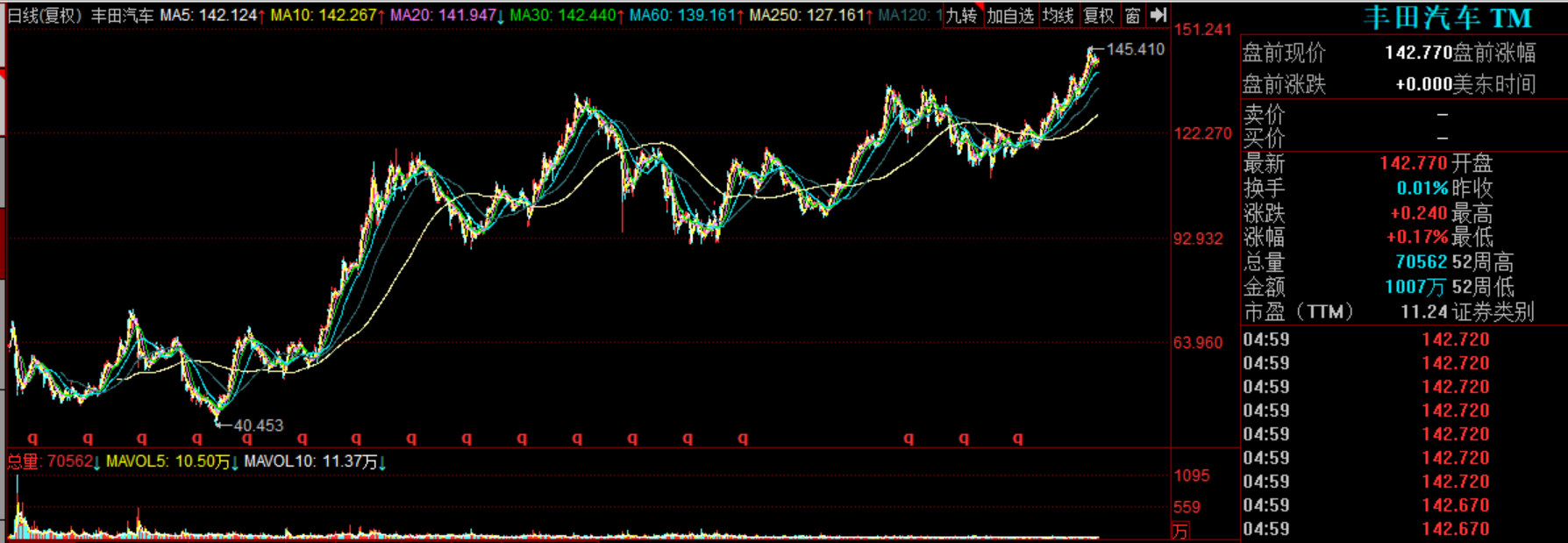
Task: Click the MA60: 139.161 legend entry
Action: [x=687, y=16]
